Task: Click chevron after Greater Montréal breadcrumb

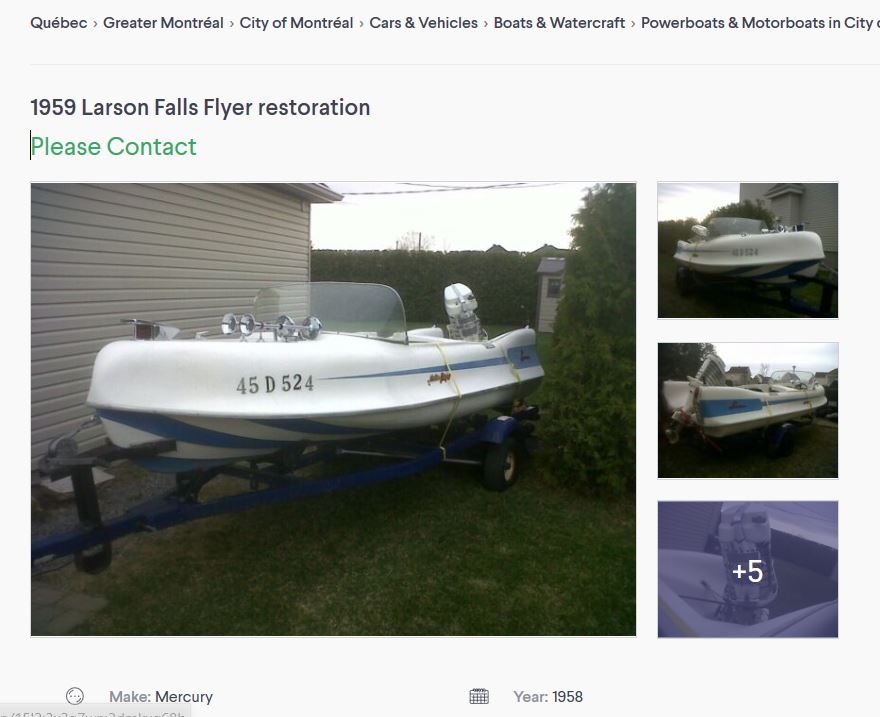Action: (x=232, y=24)
